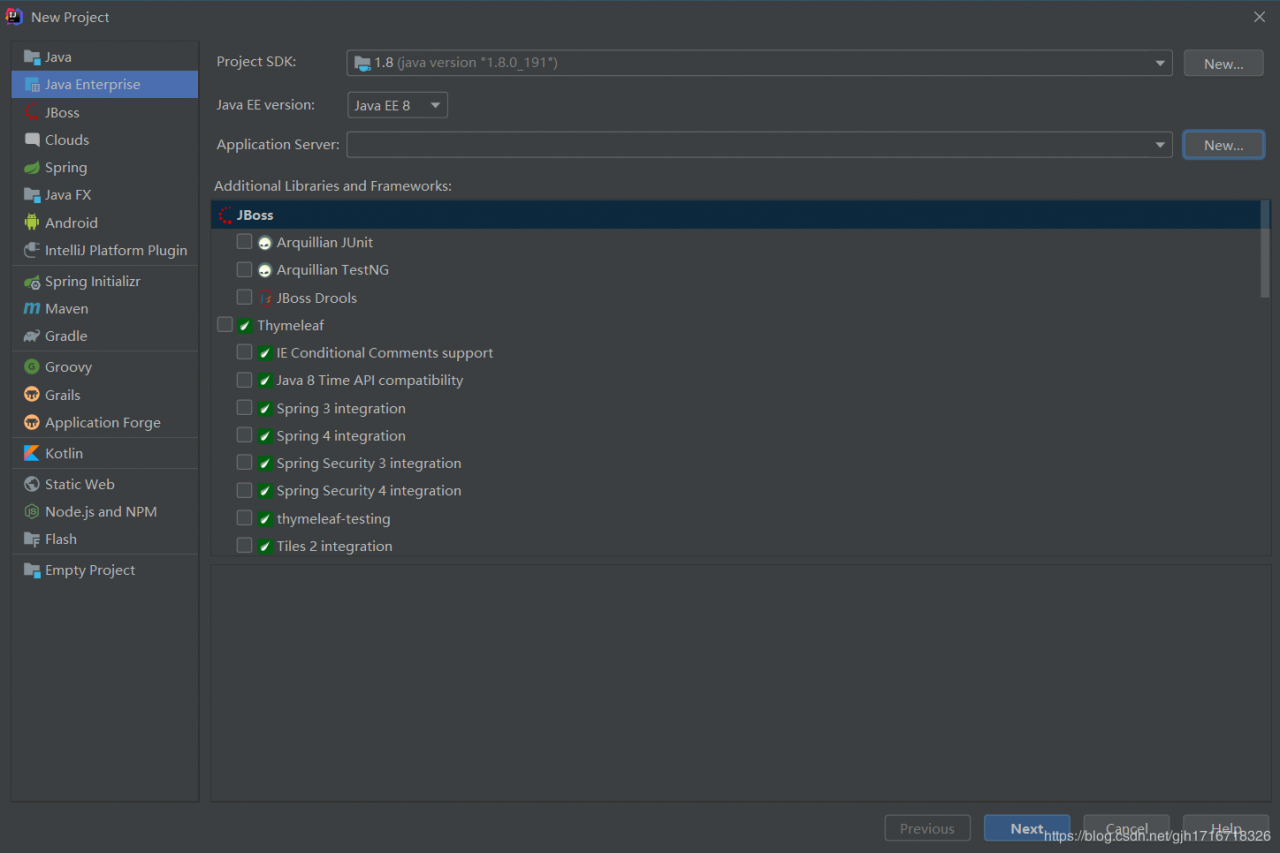This screenshot has width=1280, height=853.
Task: Click the JBoss Drools icon
Action: point(265,298)
